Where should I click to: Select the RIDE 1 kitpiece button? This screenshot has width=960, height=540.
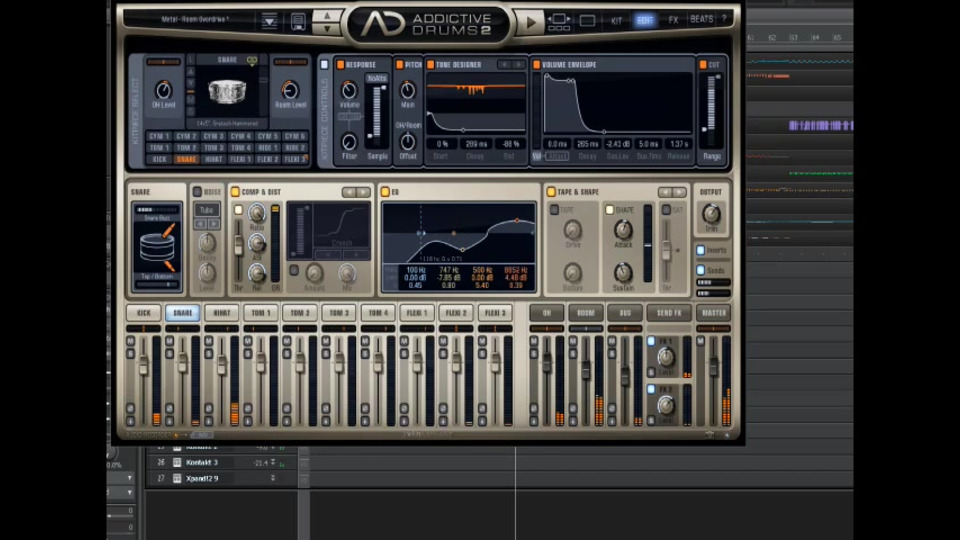tap(268, 148)
